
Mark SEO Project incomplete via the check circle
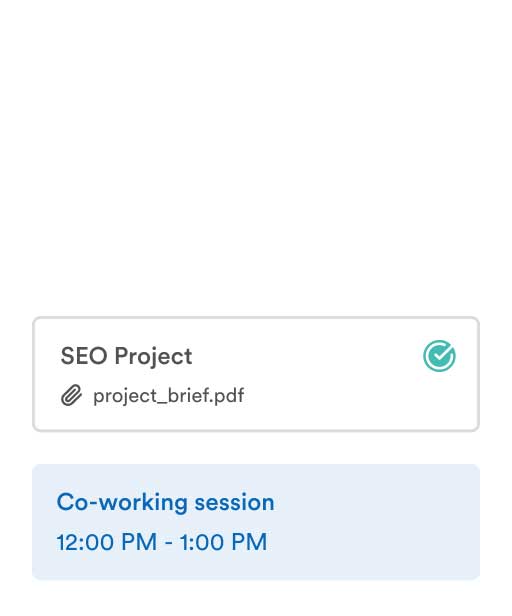[x=439, y=356]
